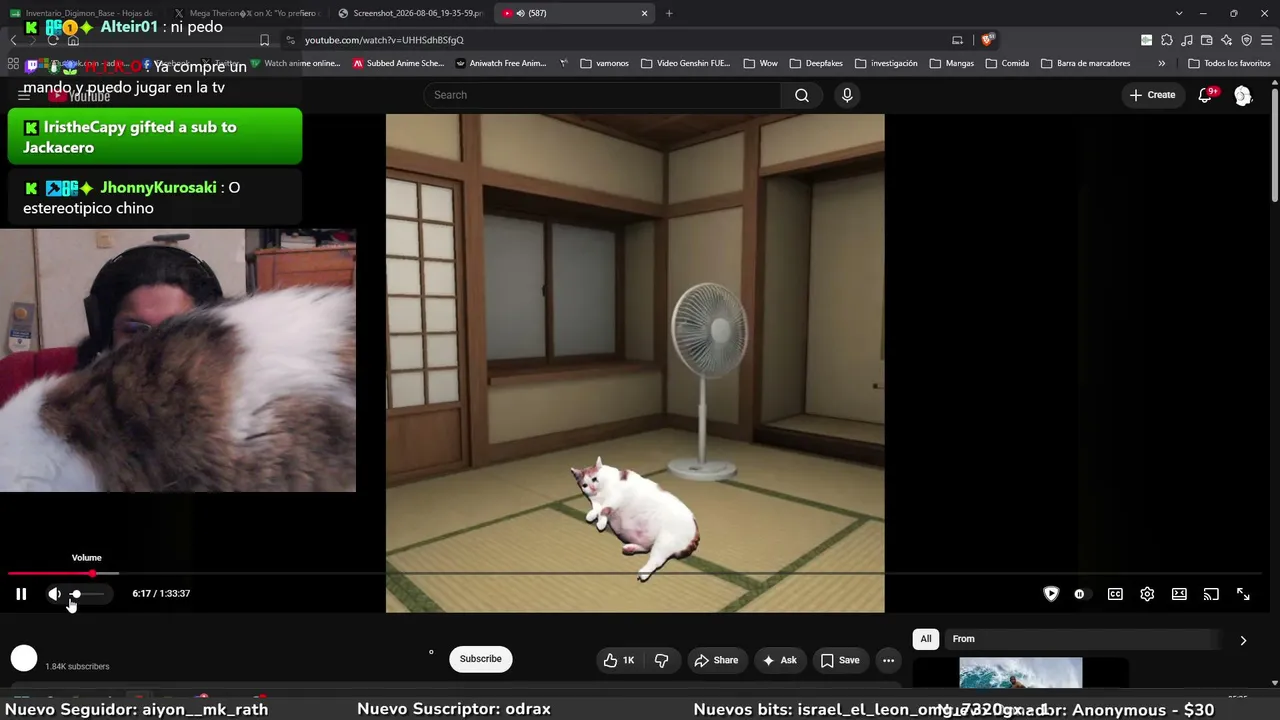Save the video to a playlist
Viewport: 1280px width, 720px height.
[x=840, y=660]
